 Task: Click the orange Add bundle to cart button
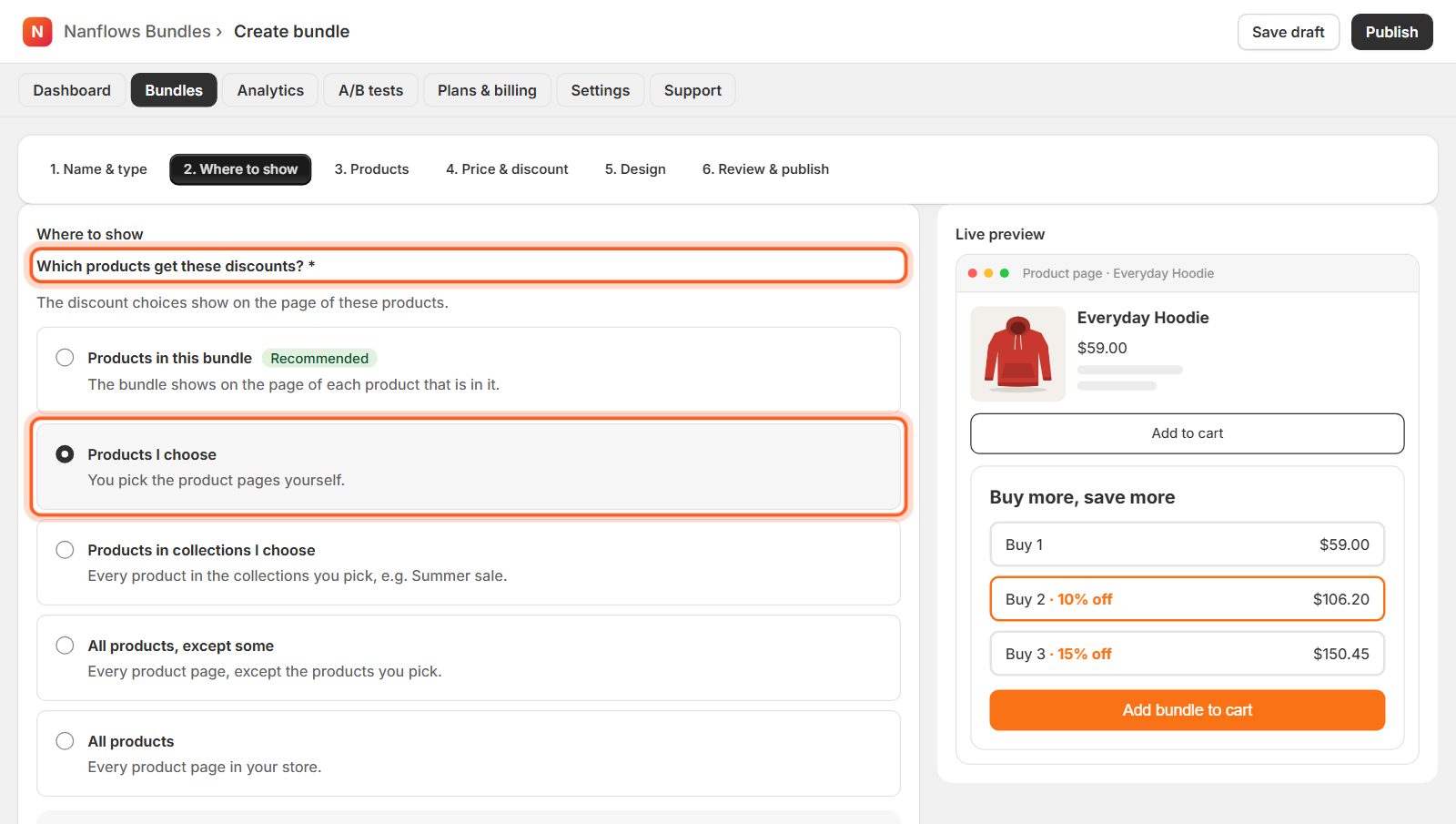(1188, 710)
